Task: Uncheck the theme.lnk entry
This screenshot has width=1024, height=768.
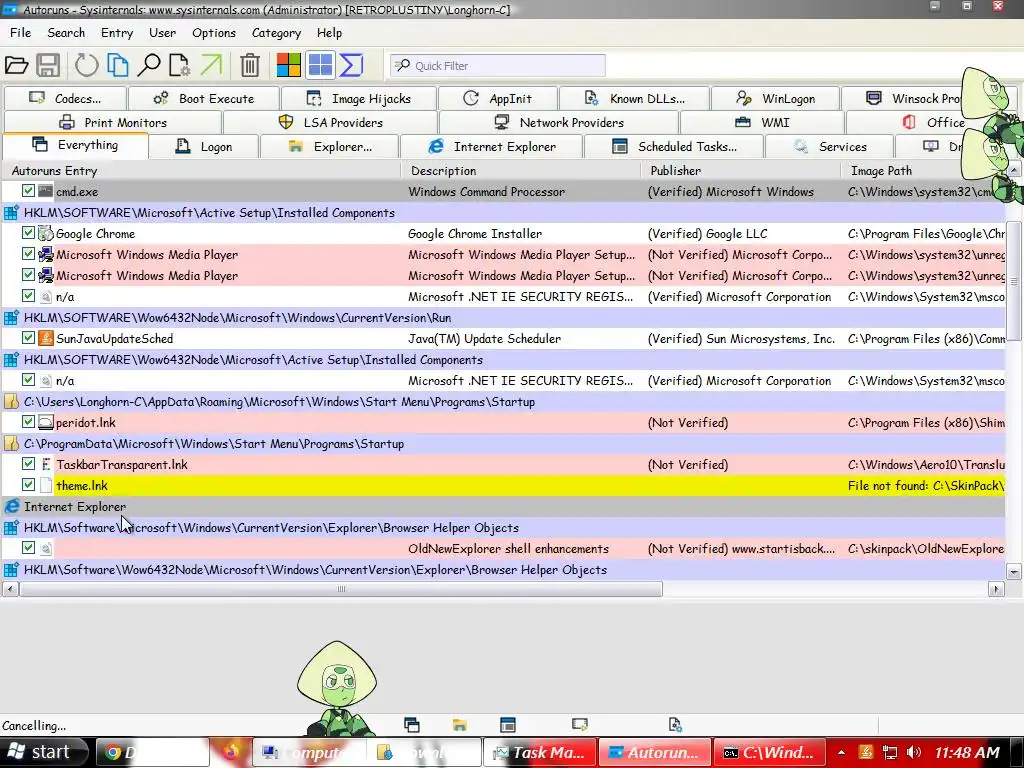Action: pos(28,485)
